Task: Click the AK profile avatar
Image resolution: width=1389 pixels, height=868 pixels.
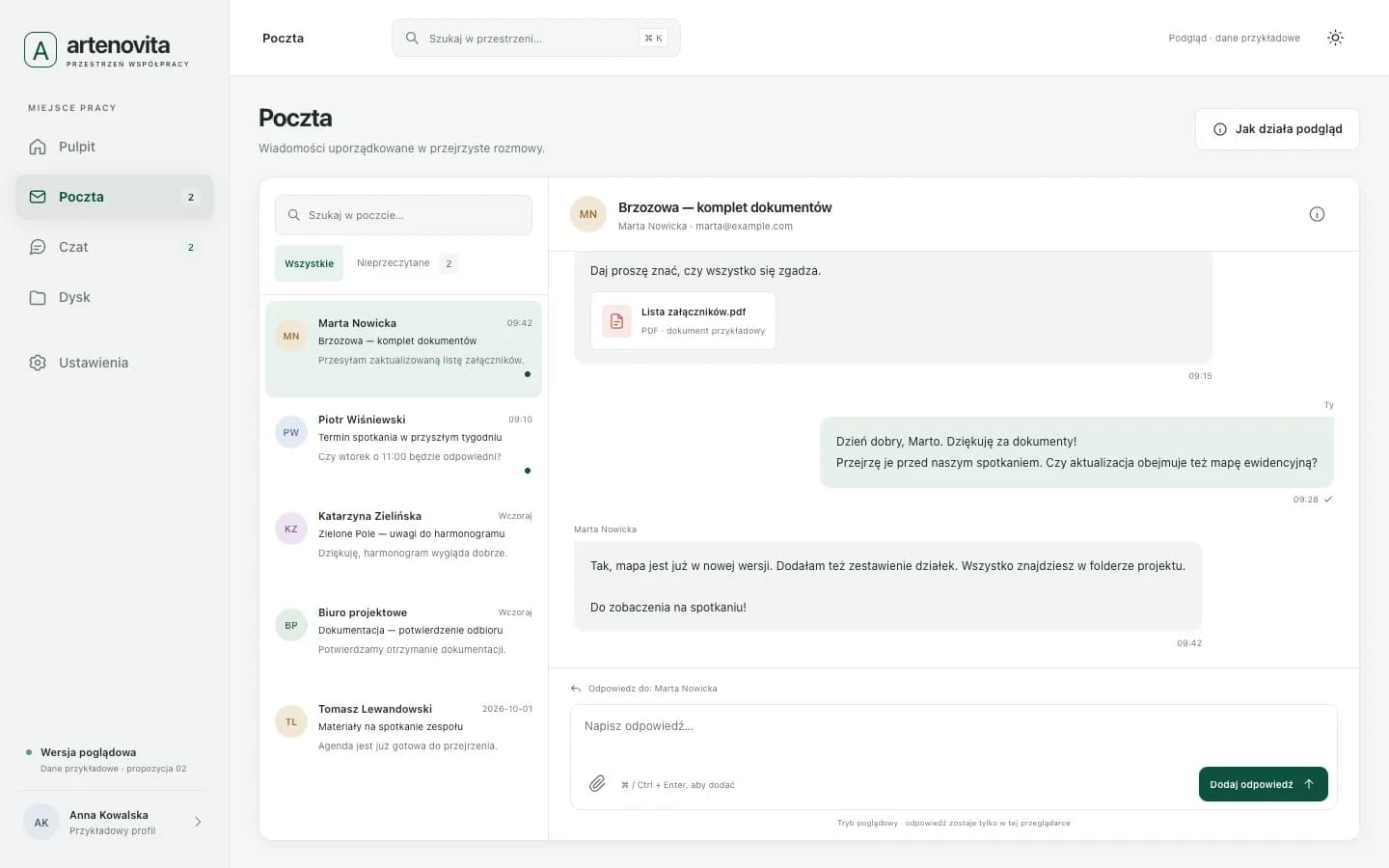Action: point(41,822)
